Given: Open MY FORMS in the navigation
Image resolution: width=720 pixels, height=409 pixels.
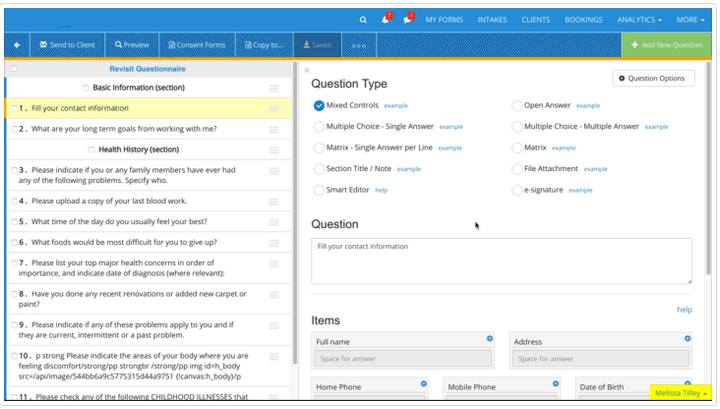Looking at the screenshot, I should tap(444, 20).
